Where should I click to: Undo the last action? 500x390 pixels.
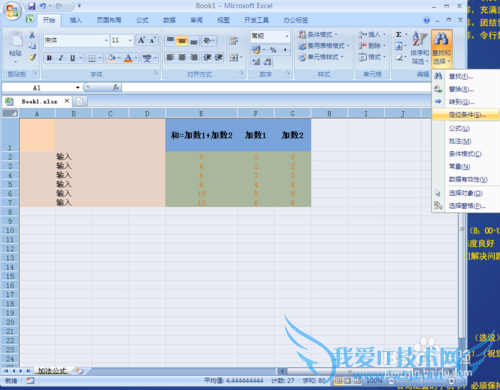click(43, 6)
